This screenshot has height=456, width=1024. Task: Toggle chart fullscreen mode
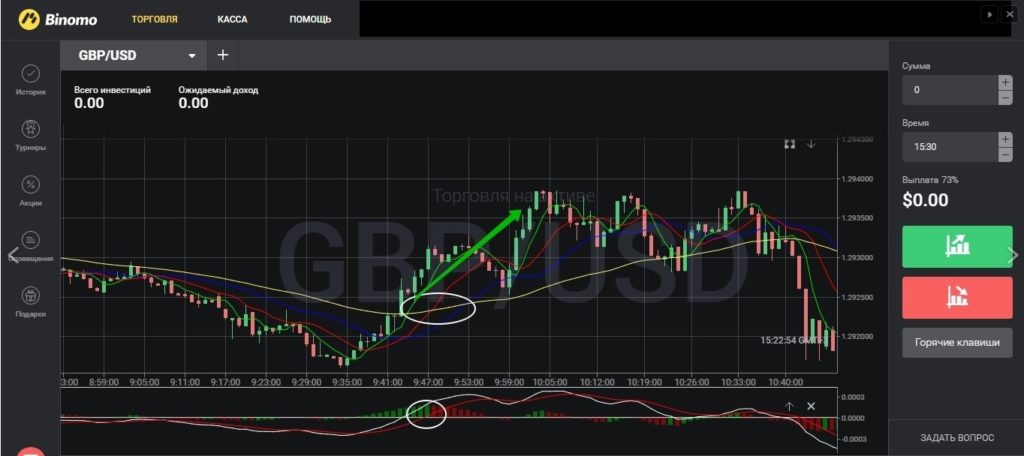(790, 144)
